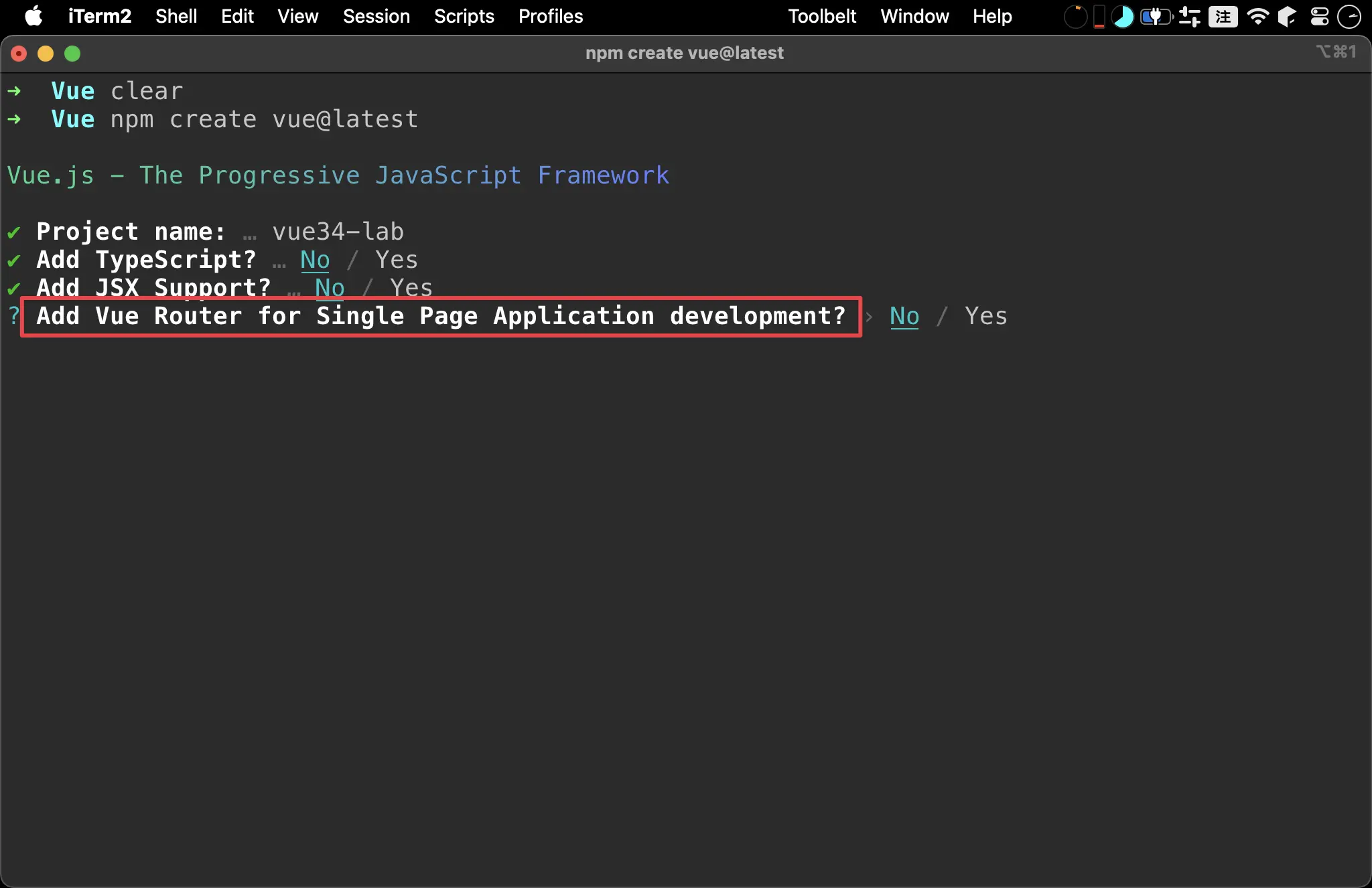Click 'Yes' on the Add JSX Support line

(411, 287)
